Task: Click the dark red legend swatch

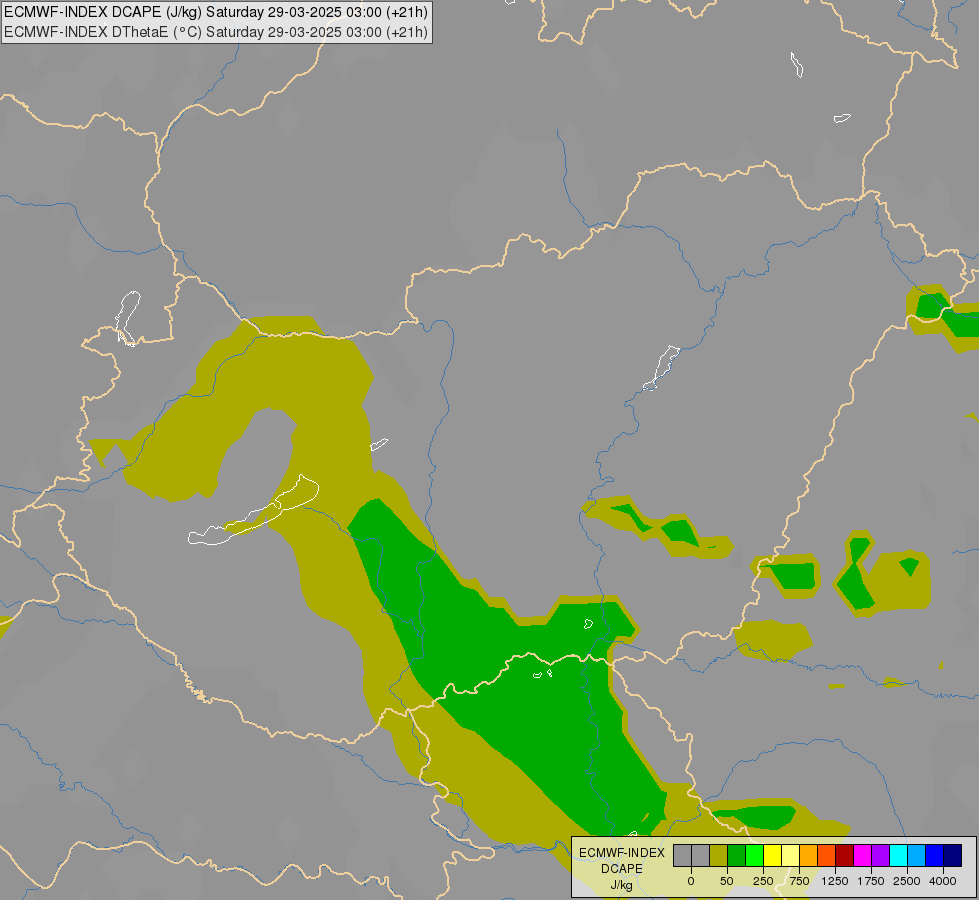Action: (x=845, y=855)
